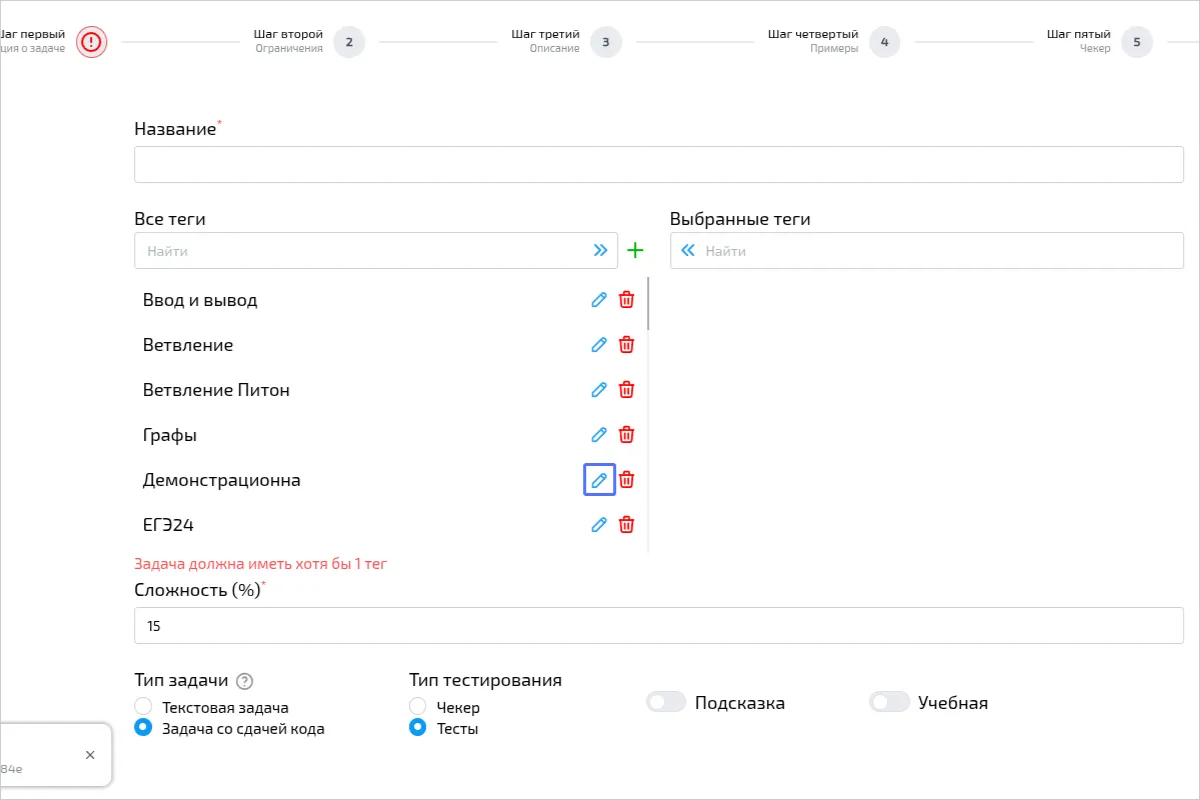Click the Название input field

tap(658, 165)
